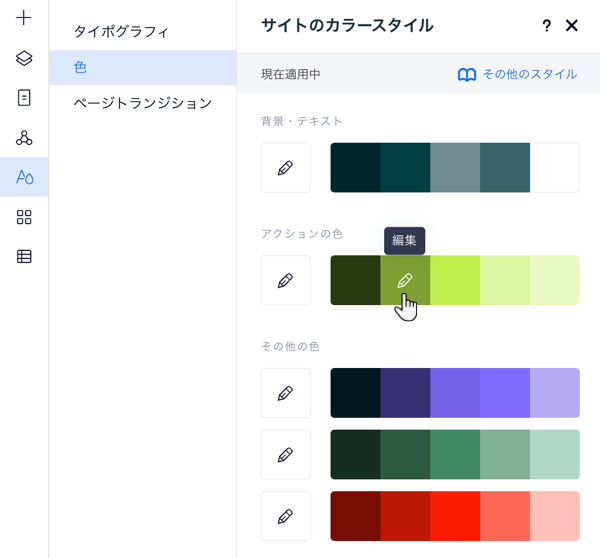
Task: Open the table-shaped CMS icon
Action: [24, 256]
